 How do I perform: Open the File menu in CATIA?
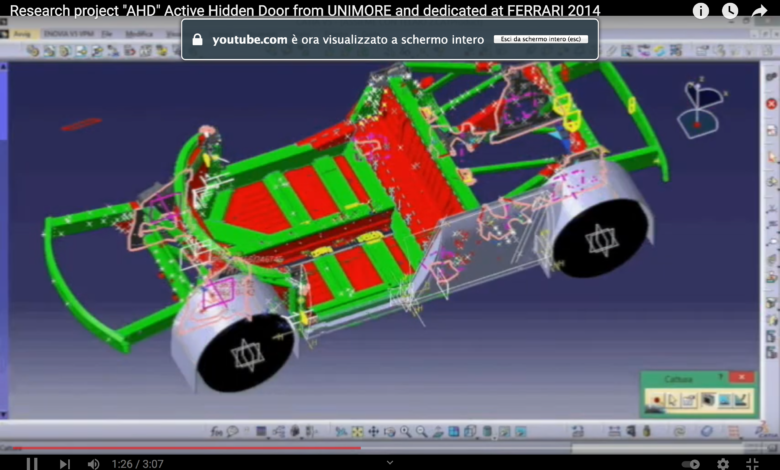[106, 34]
